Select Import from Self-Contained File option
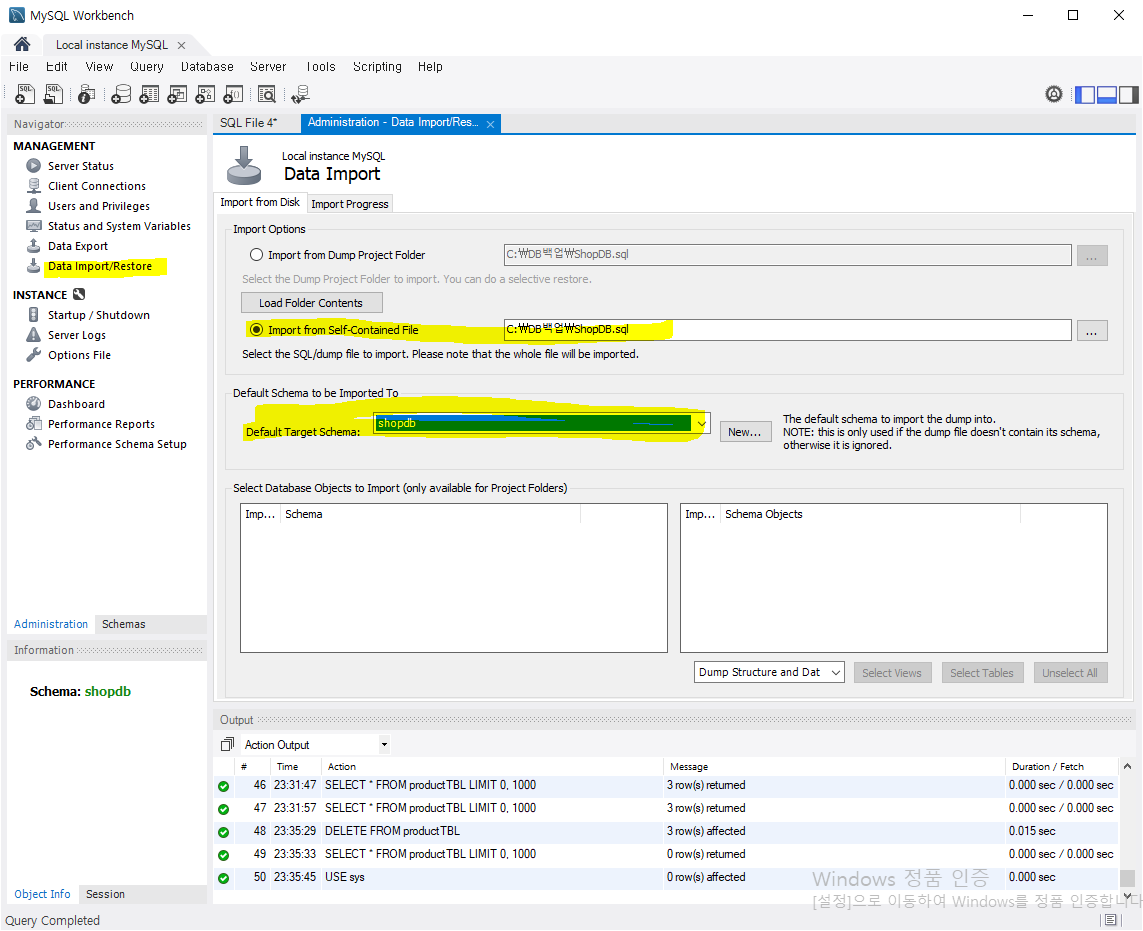This screenshot has height=931, width=1143. coord(256,330)
